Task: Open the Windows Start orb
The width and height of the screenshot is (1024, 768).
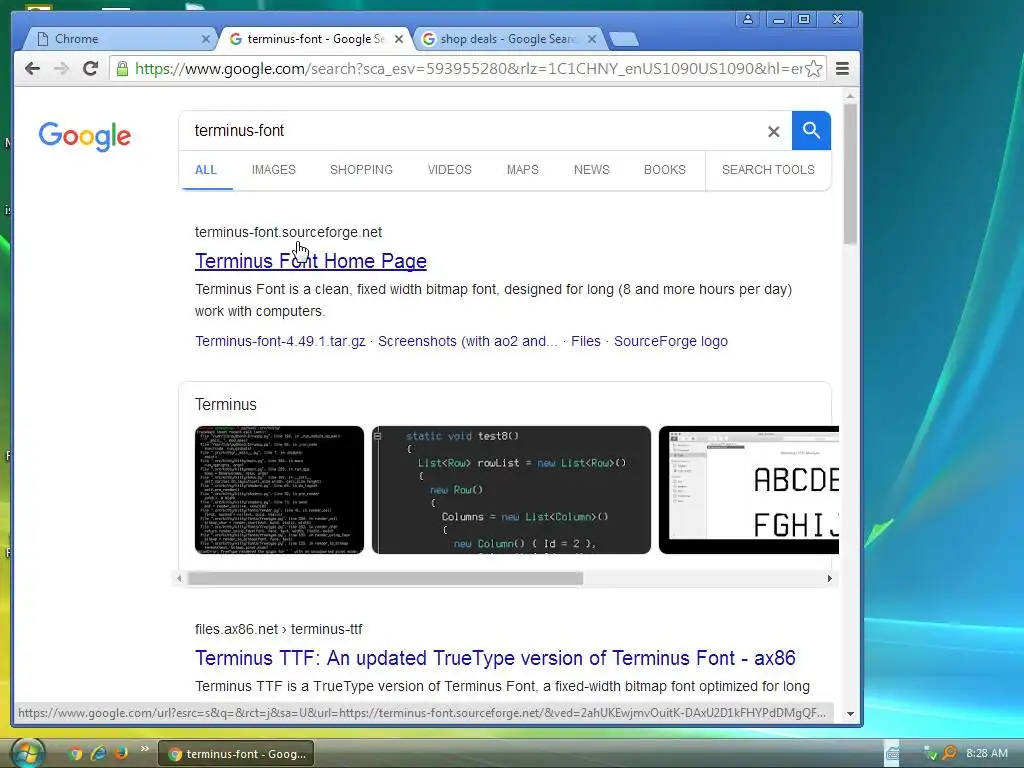Action: point(27,753)
